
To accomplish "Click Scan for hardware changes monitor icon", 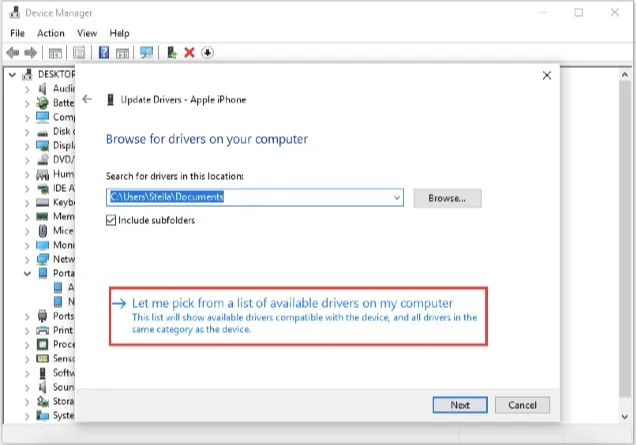I will [146, 52].
